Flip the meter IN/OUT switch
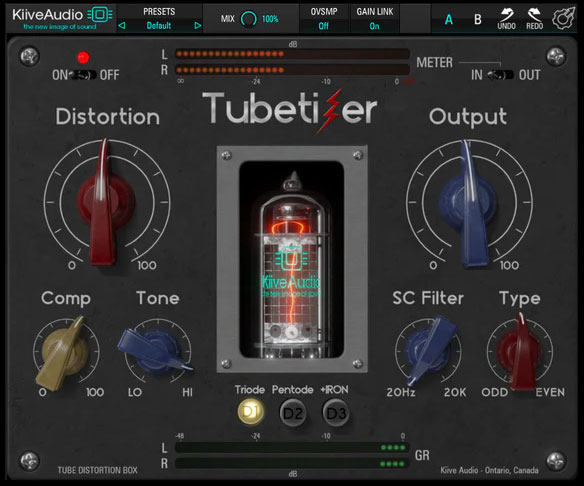584x486 pixels. [x=501, y=75]
